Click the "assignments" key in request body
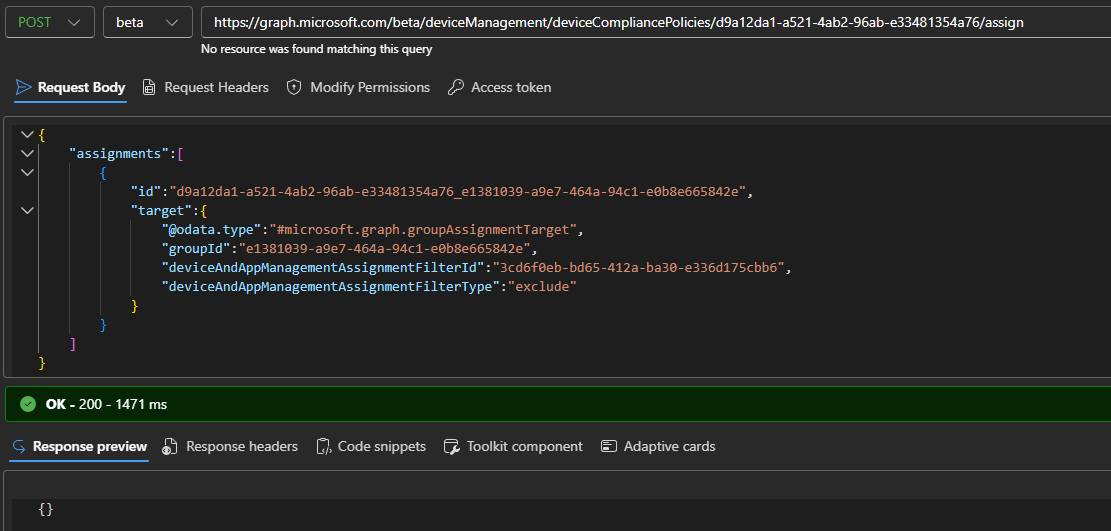The height and width of the screenshot is (531, 1111). [119, 153]
